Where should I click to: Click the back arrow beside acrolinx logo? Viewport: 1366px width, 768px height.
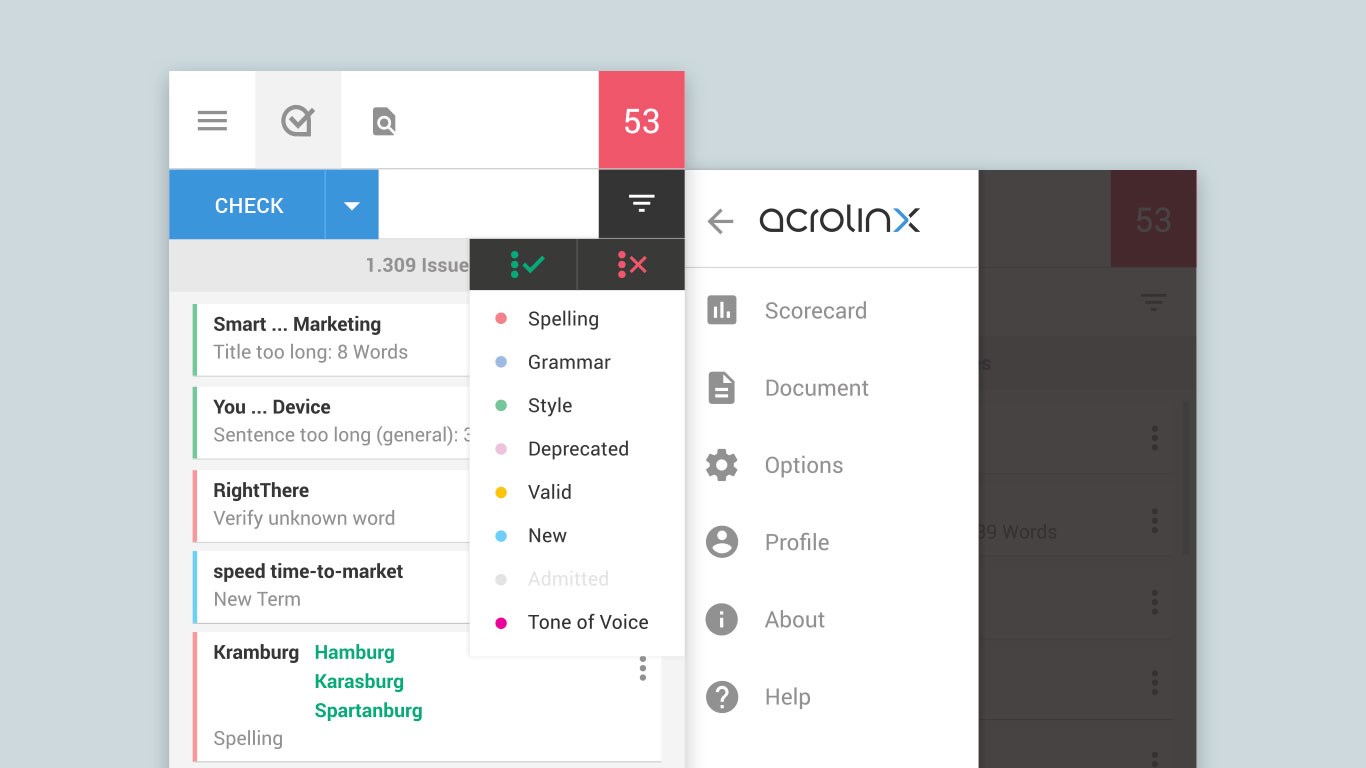point(720,221)
